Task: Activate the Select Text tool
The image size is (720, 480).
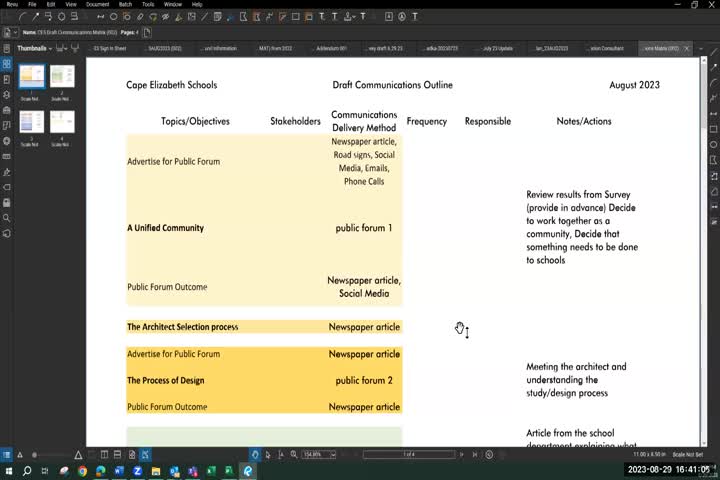Action: coord(281,455)
